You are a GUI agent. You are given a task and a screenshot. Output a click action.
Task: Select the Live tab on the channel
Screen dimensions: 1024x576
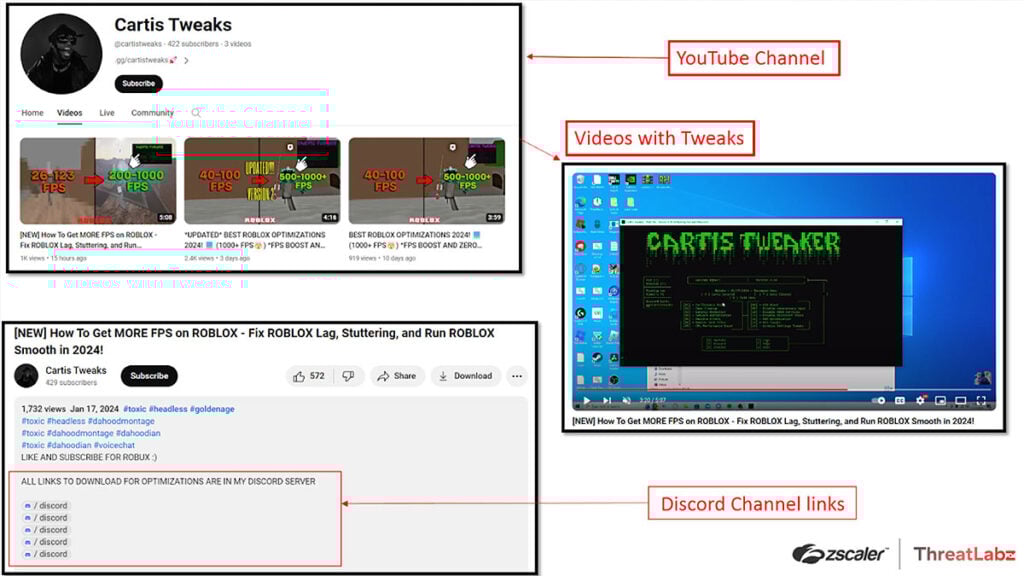[107, 112]
